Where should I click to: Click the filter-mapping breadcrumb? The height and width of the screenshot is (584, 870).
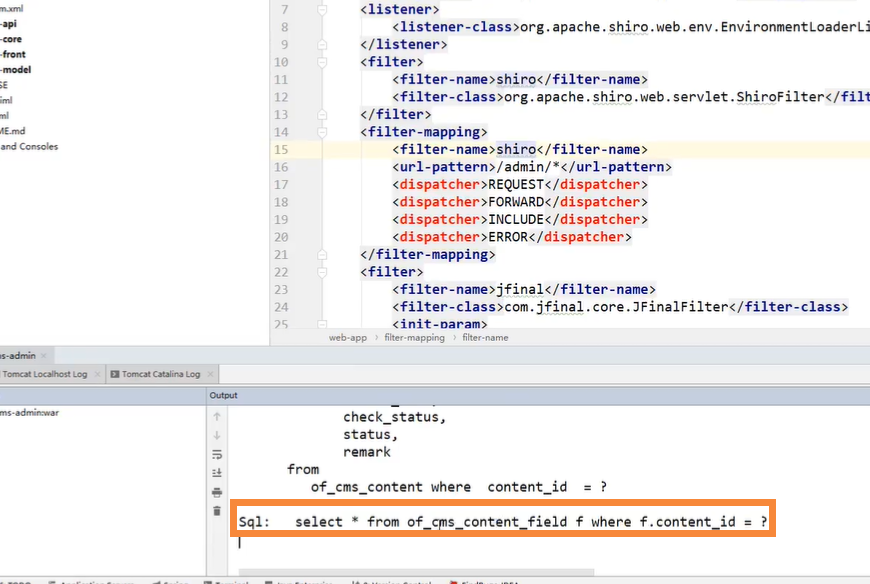tap(414, 338)
